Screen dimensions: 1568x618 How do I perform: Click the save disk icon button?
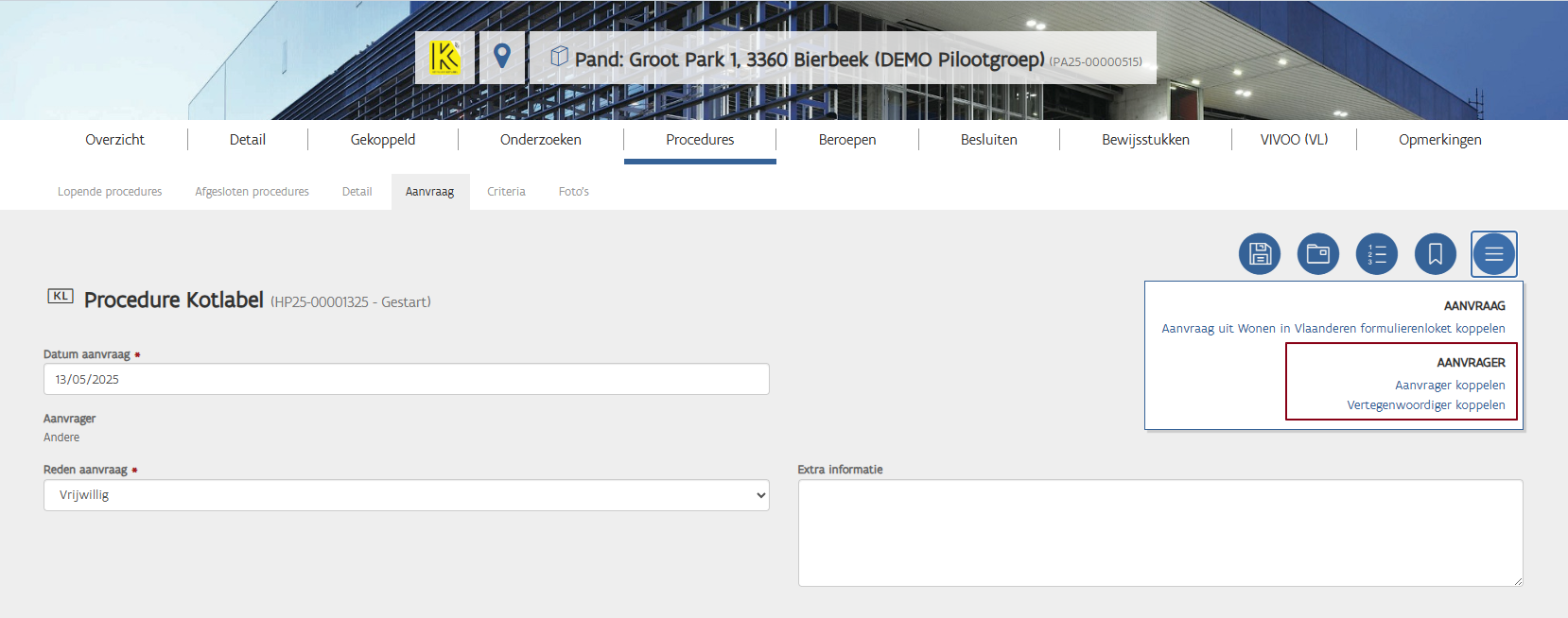pyautogui.click(x=1259, y=254)
